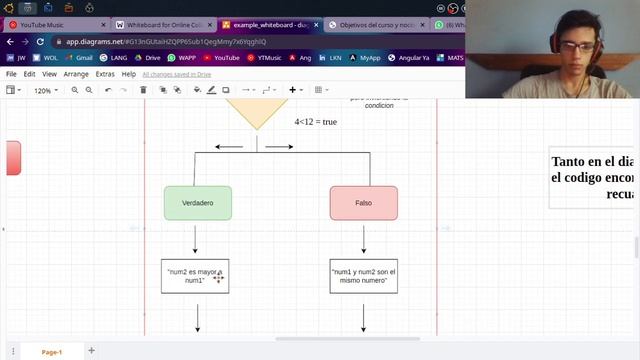Select the 'num2 es mayor a num1' box
The height and width of the screenshot is (360, 640).
click(x=195, y=276)
